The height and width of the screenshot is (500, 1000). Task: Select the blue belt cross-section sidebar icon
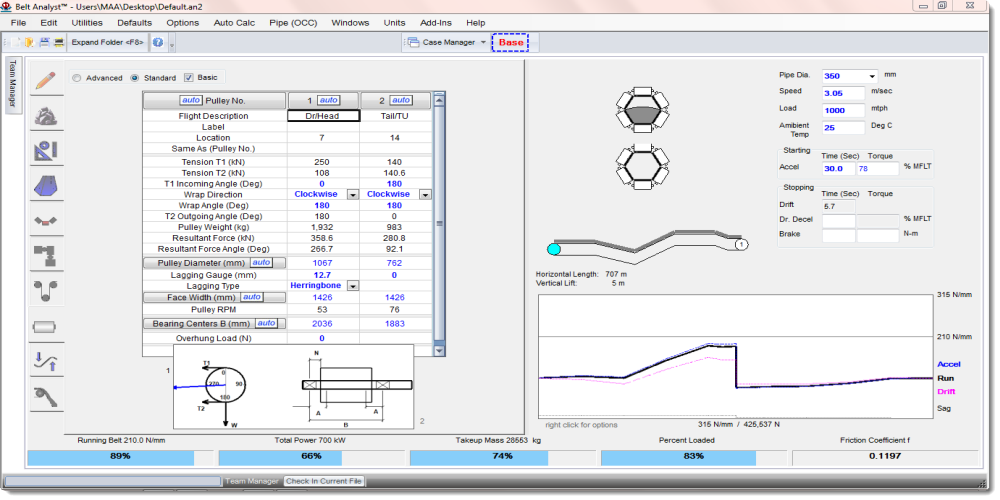point(46,186)
